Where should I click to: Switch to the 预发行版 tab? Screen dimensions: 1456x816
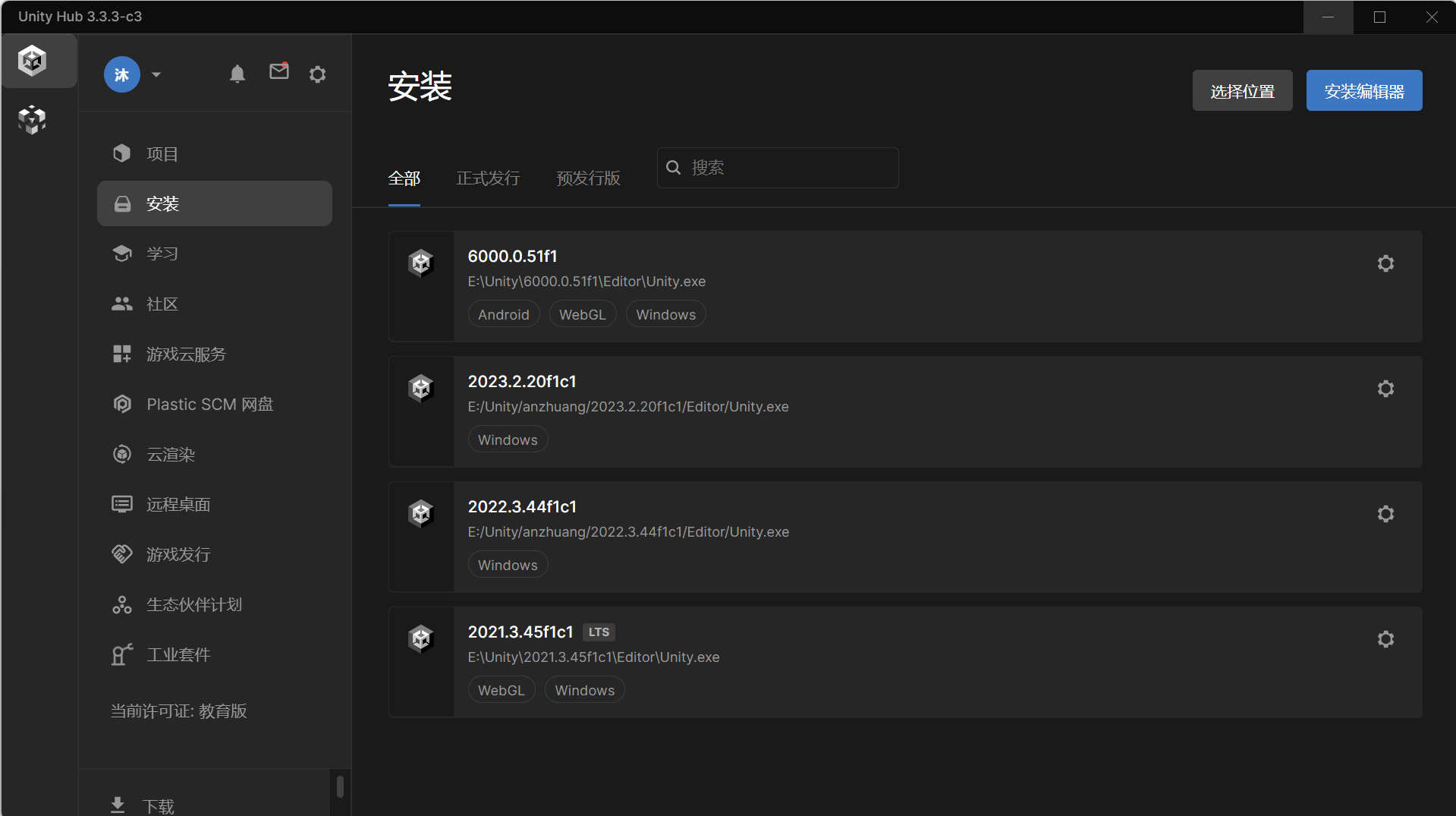588,178
